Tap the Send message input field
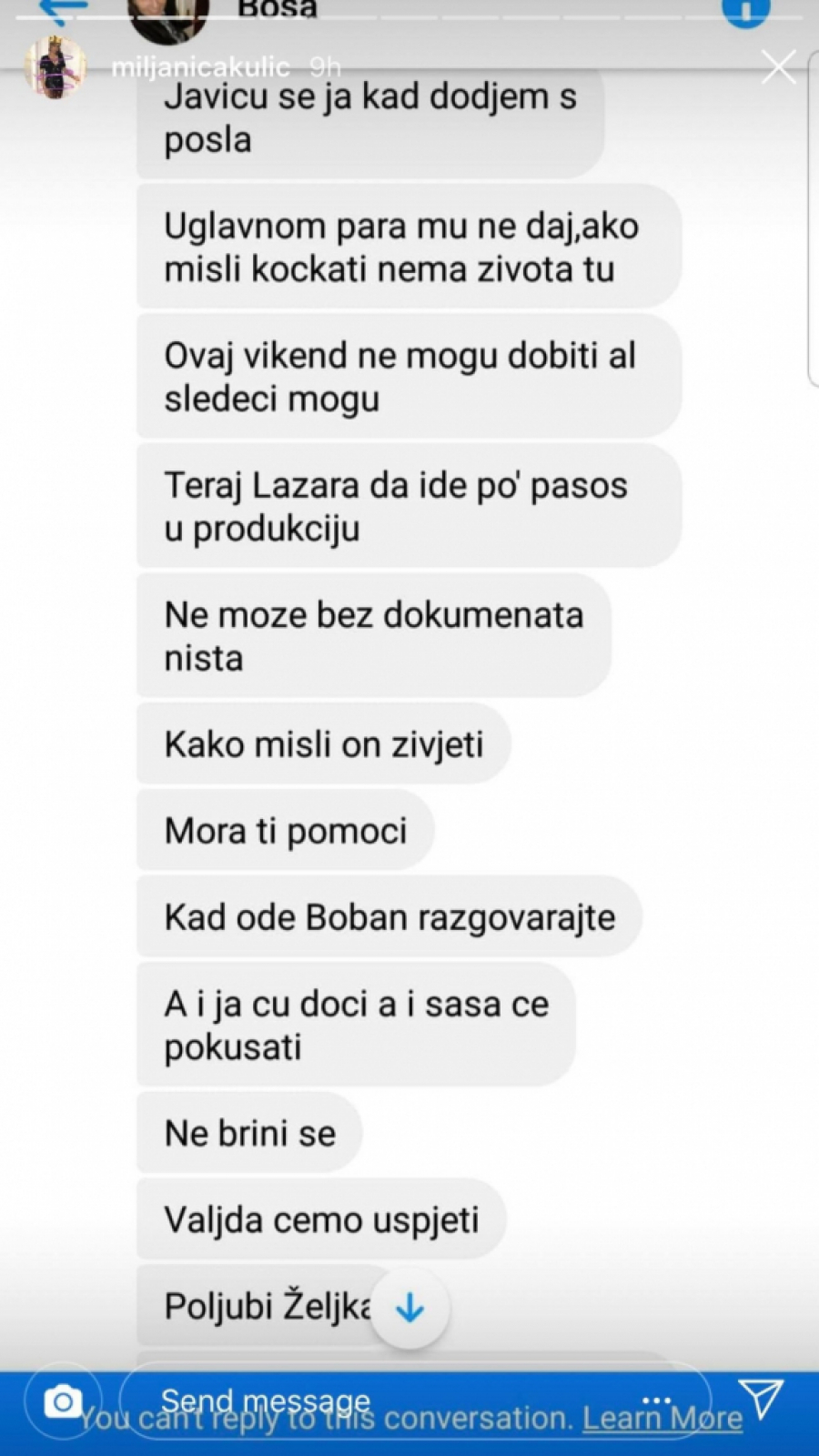 415,1401
